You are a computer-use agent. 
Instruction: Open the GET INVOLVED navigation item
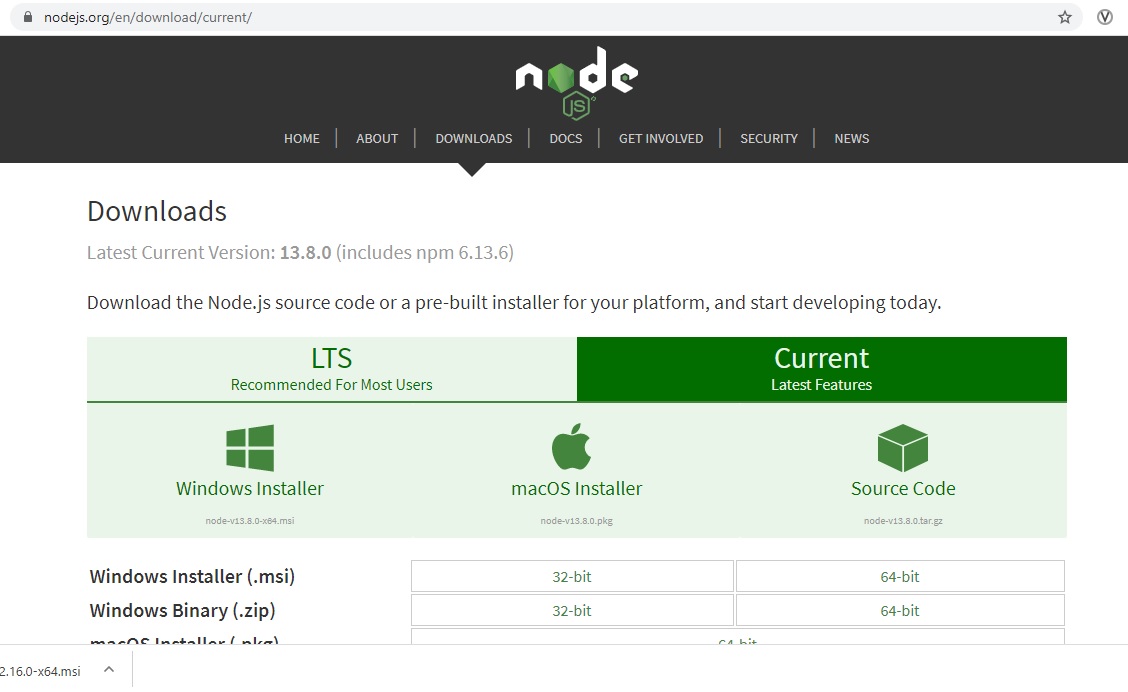point(661,138)
